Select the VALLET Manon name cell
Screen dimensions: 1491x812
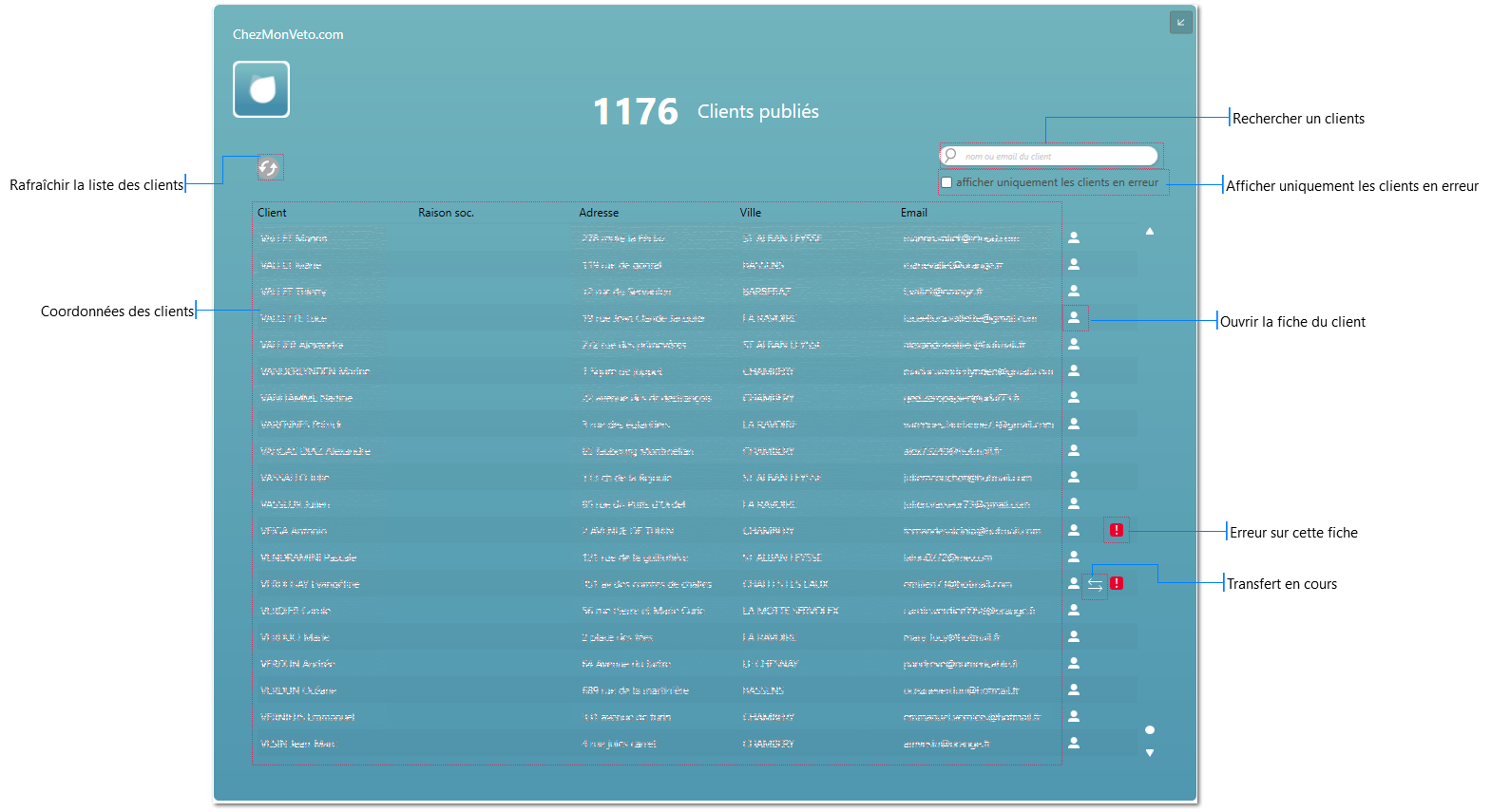coord(294,238)
